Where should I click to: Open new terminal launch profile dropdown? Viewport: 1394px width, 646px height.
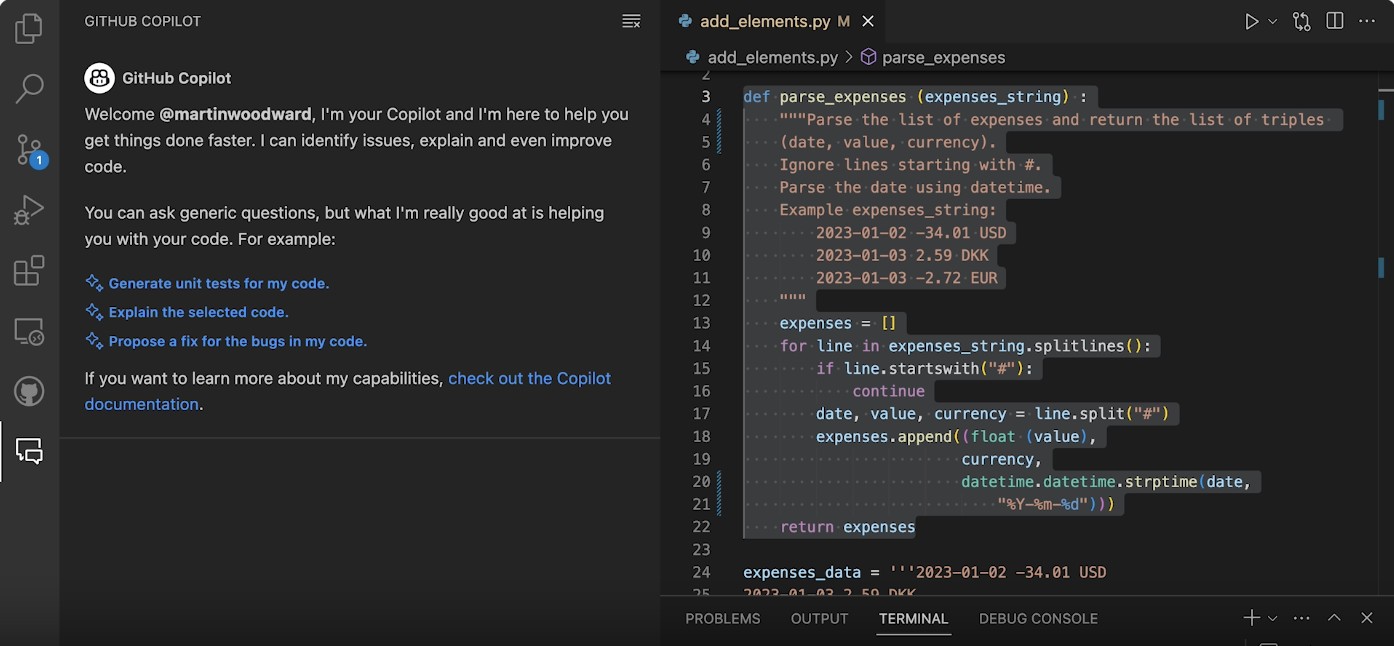tap(1273, 618)
